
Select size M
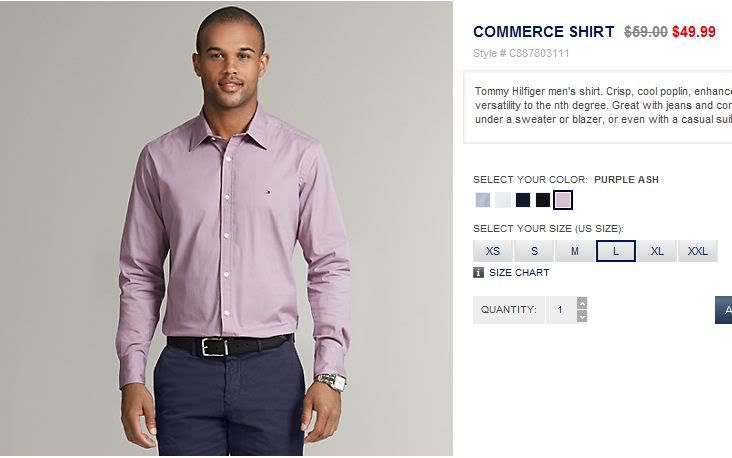575,251
